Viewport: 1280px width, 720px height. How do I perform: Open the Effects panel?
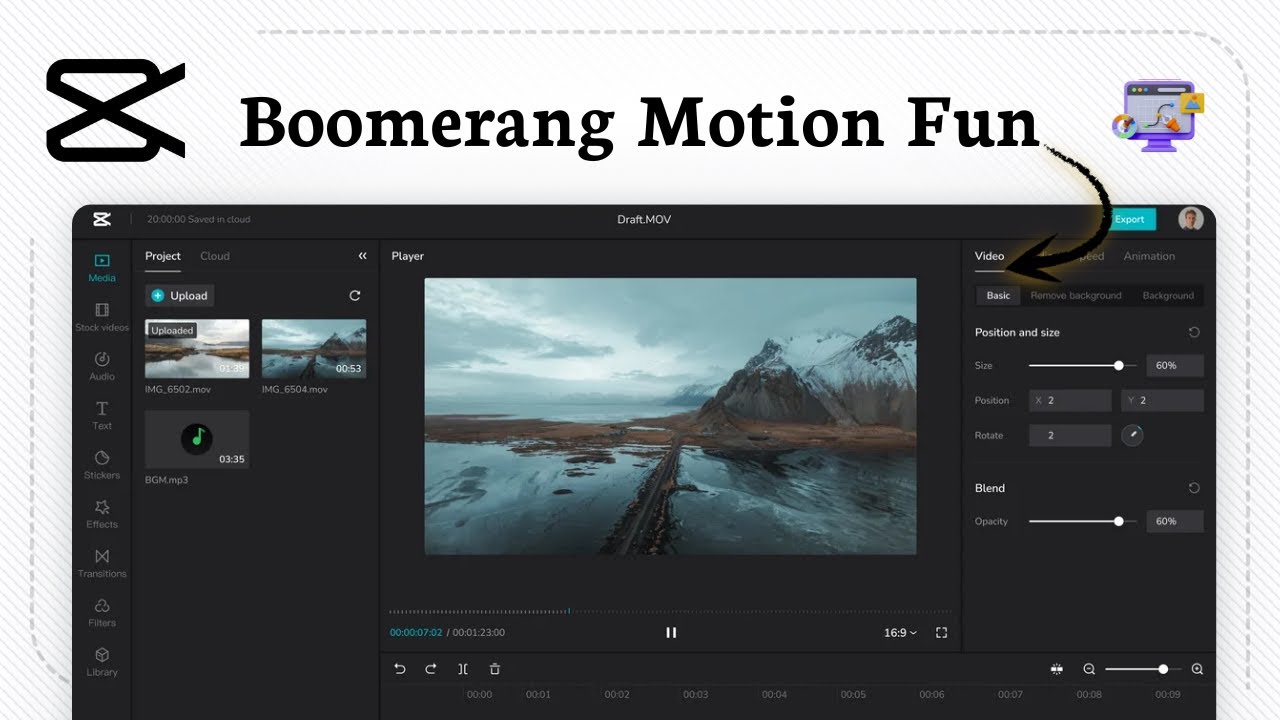(102, 514)
